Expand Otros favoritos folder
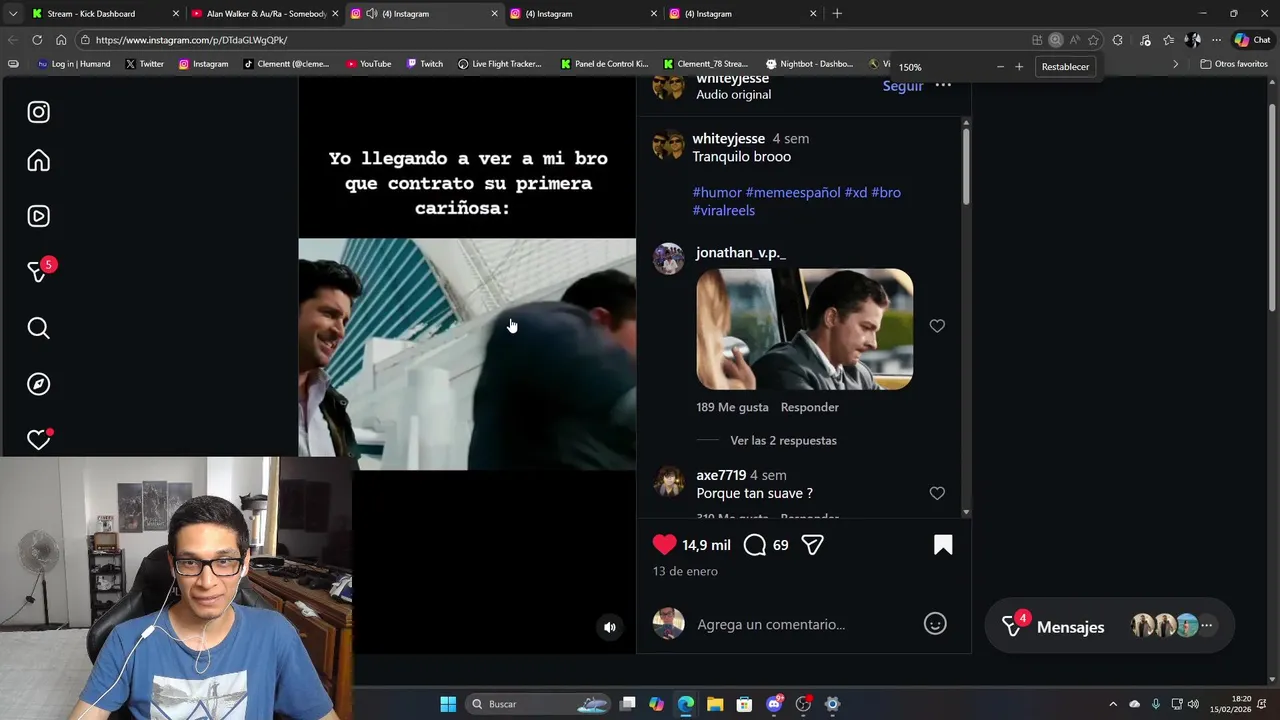The height and width of the screenshot is (720, 1280). click(1234, 64)
